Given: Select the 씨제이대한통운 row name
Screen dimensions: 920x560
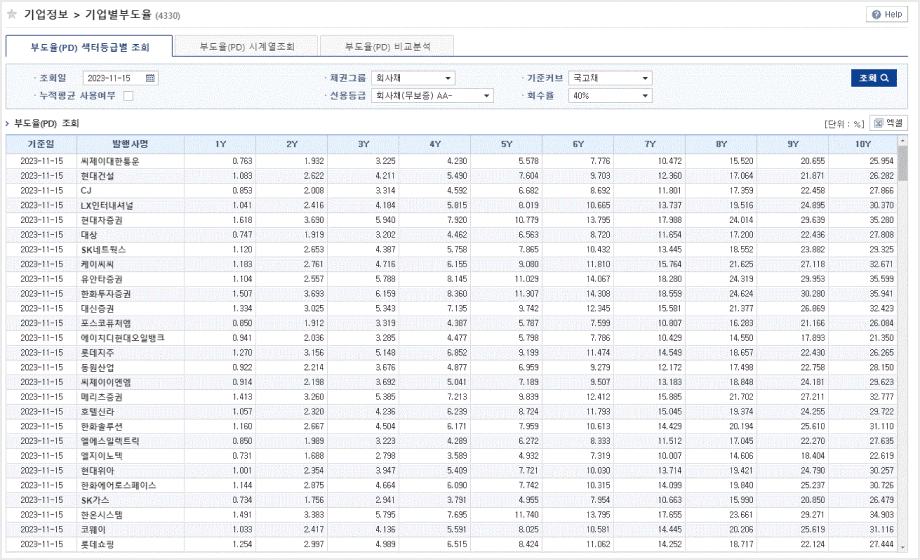Looking at the screenshot, I should (110, 161).
